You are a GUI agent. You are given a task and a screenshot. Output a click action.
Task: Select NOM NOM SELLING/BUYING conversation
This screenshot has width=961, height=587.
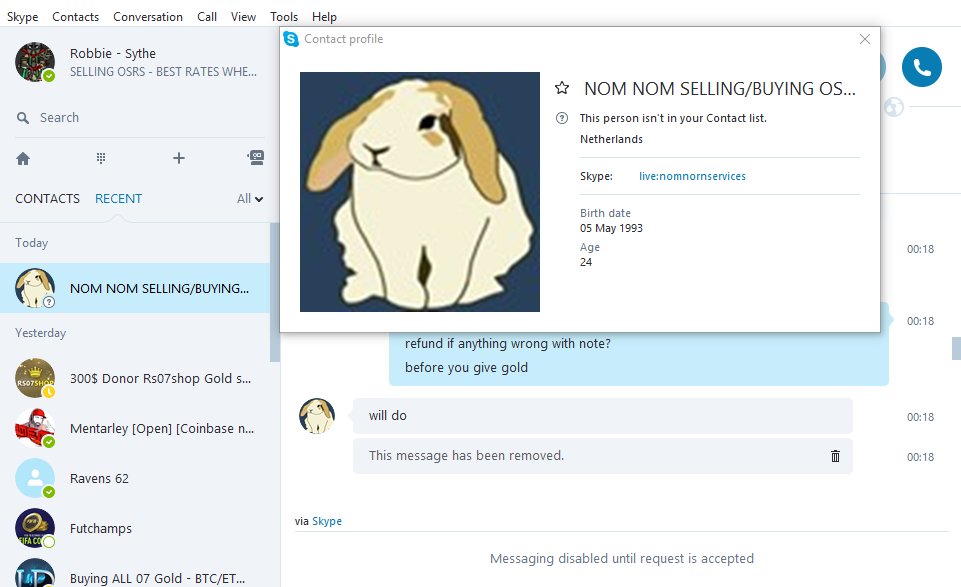click(x=135, y=288)
